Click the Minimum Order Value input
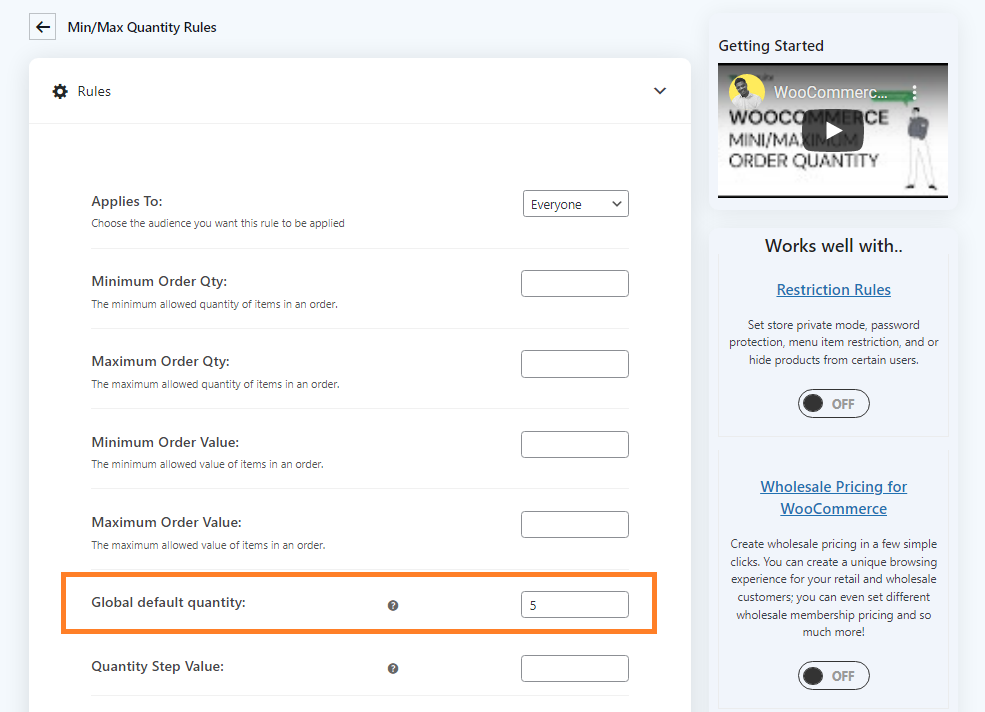Viewport: 985px width, 712px height. [575, 444]
